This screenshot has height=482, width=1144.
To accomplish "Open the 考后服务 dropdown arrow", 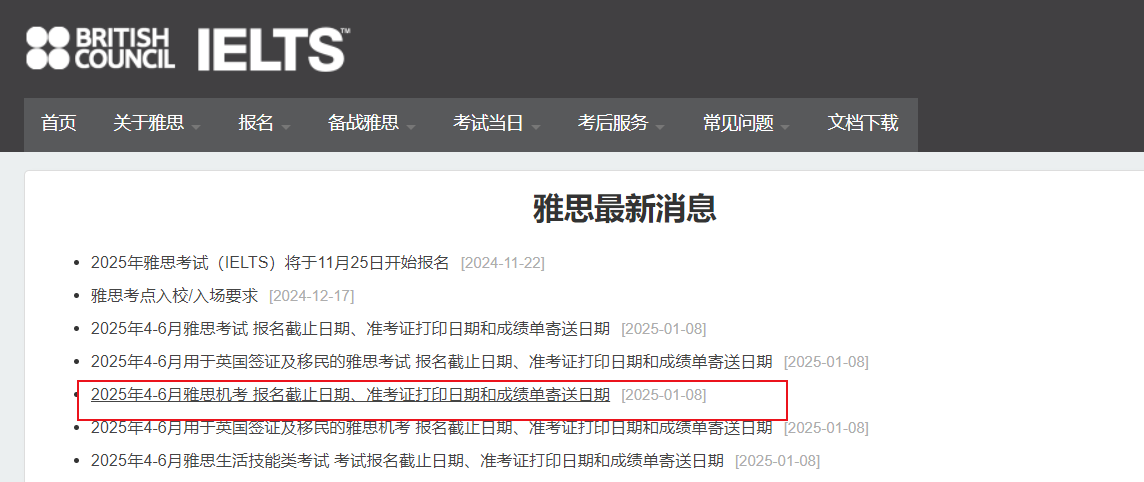I will 660,127.
